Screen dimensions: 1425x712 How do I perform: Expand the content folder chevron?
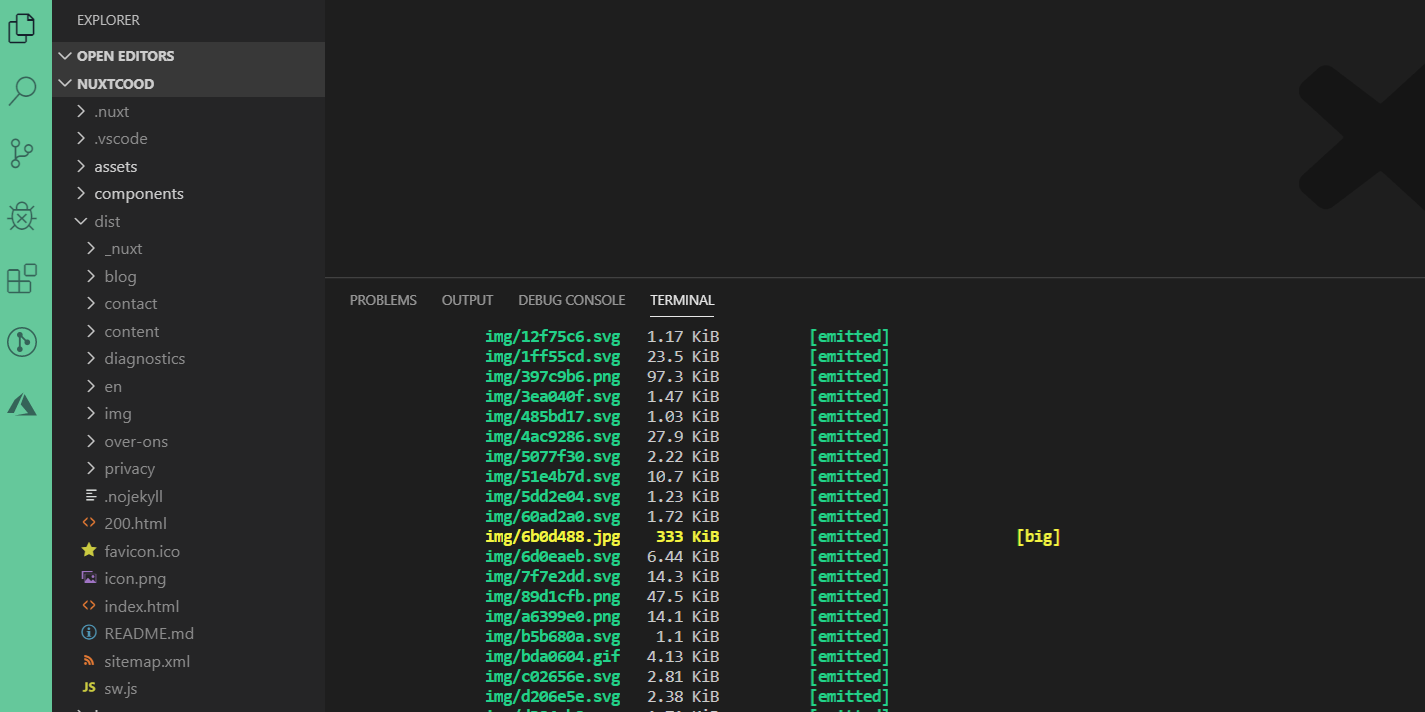click(x=91, y=331)
